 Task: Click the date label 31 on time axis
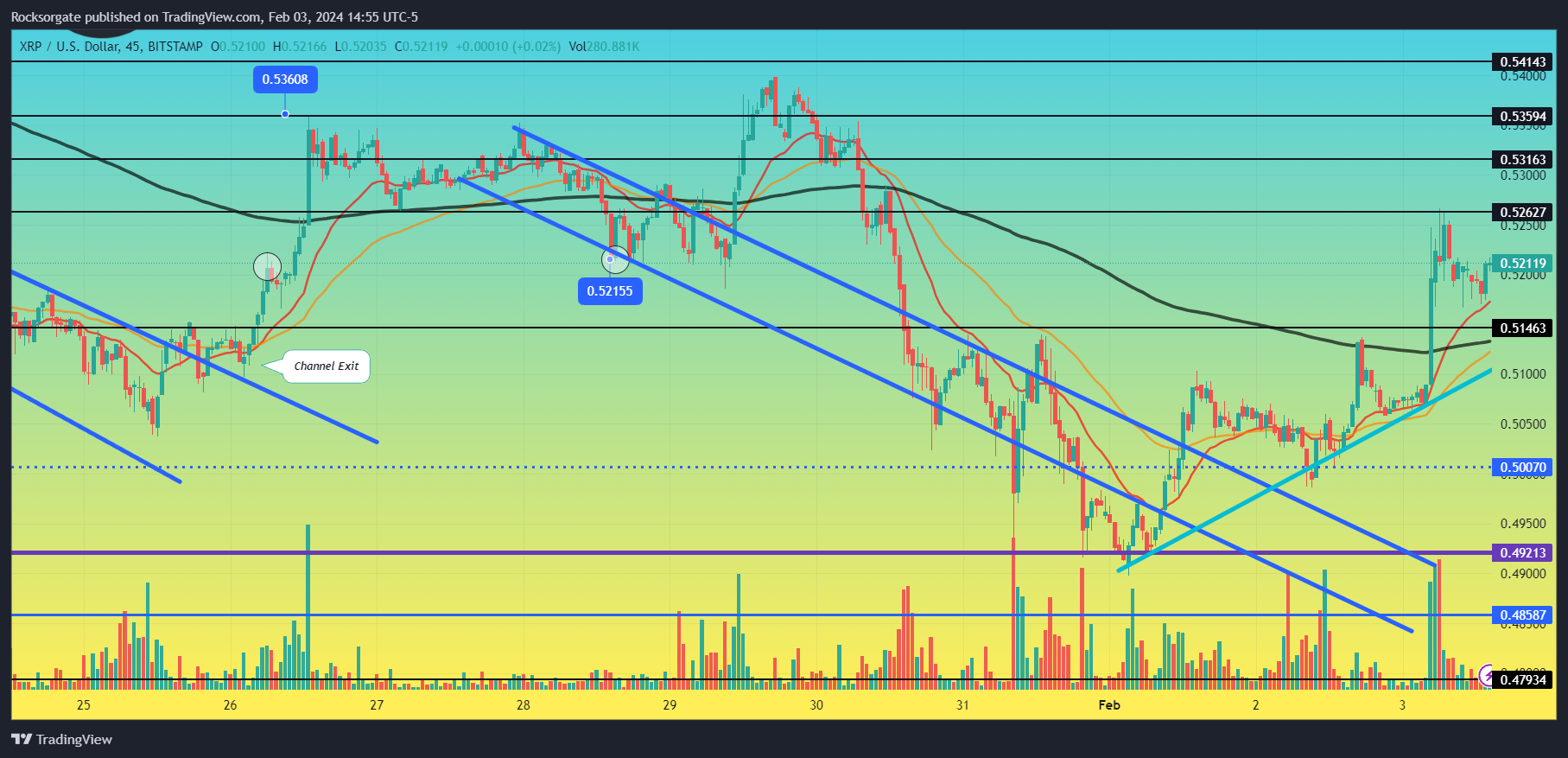point(962,705)
